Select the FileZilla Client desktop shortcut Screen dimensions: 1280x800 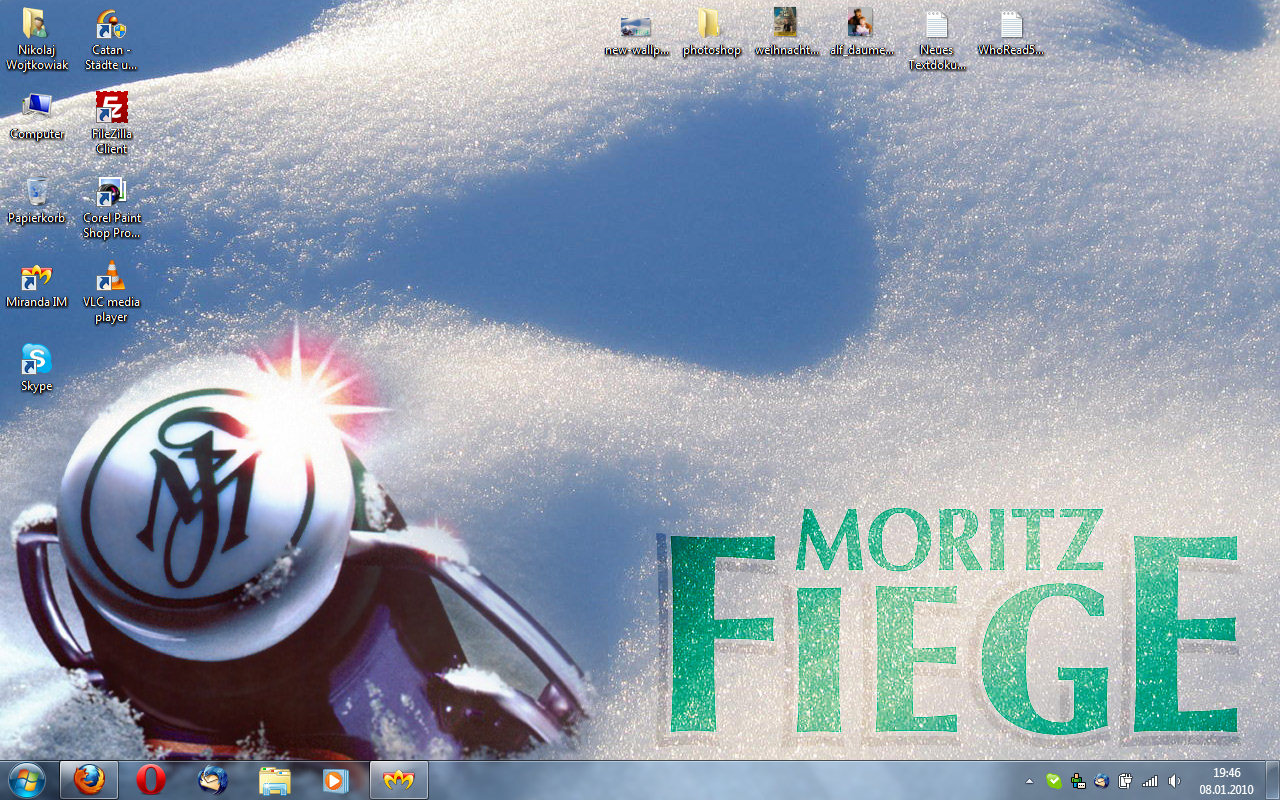(x=111, y=108)
